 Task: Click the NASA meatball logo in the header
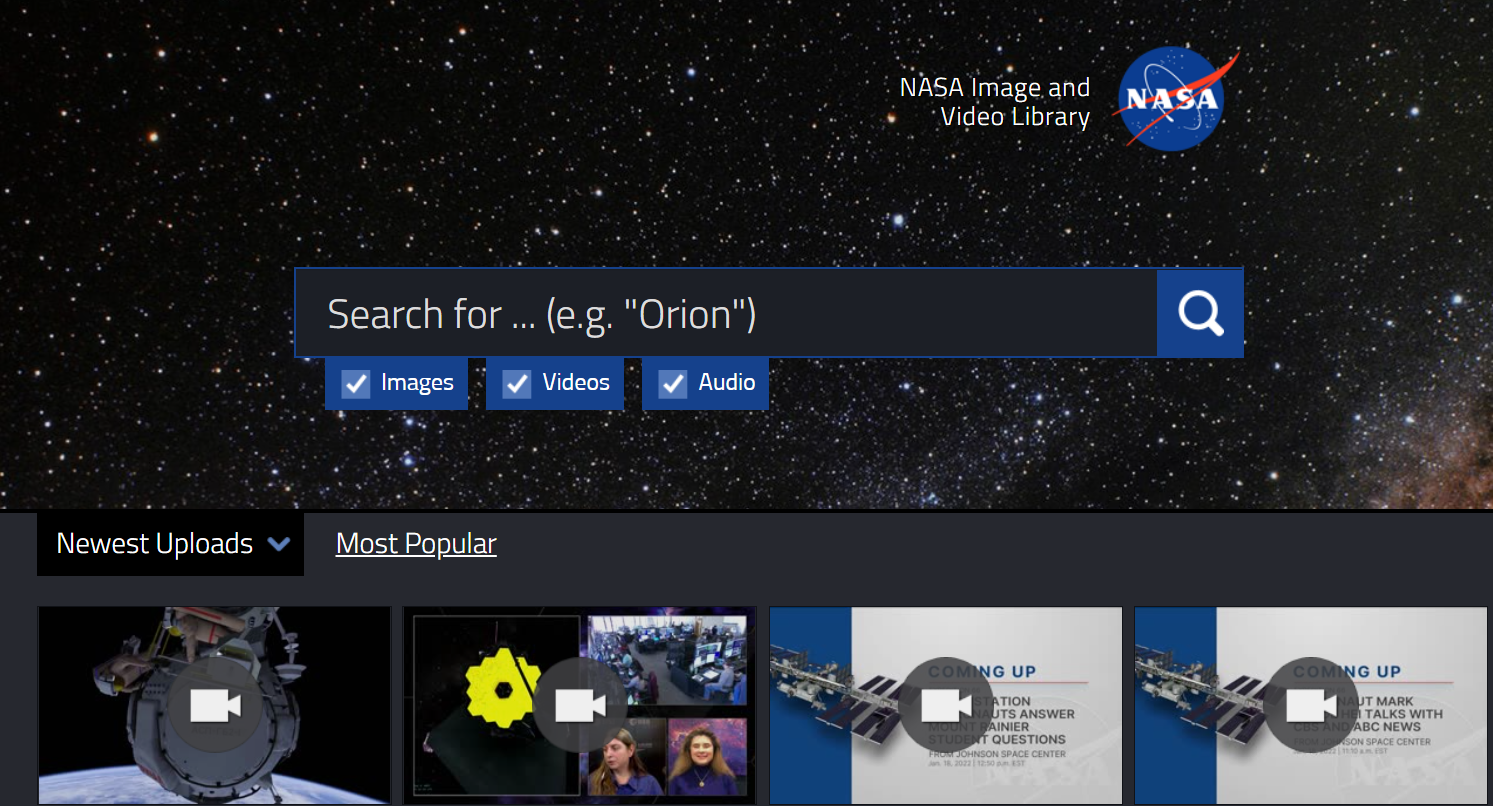point(1173,99)
